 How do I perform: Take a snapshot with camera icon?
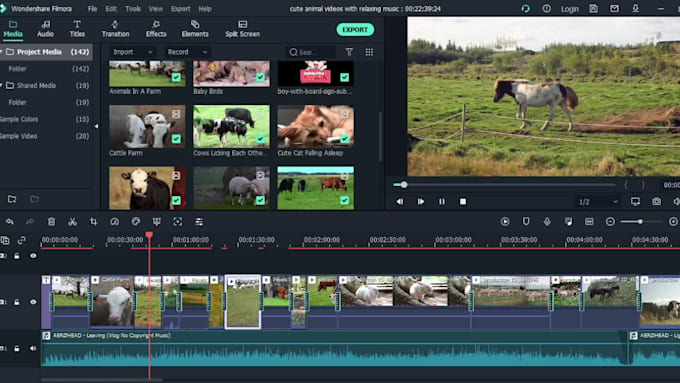tap(657, 202)
